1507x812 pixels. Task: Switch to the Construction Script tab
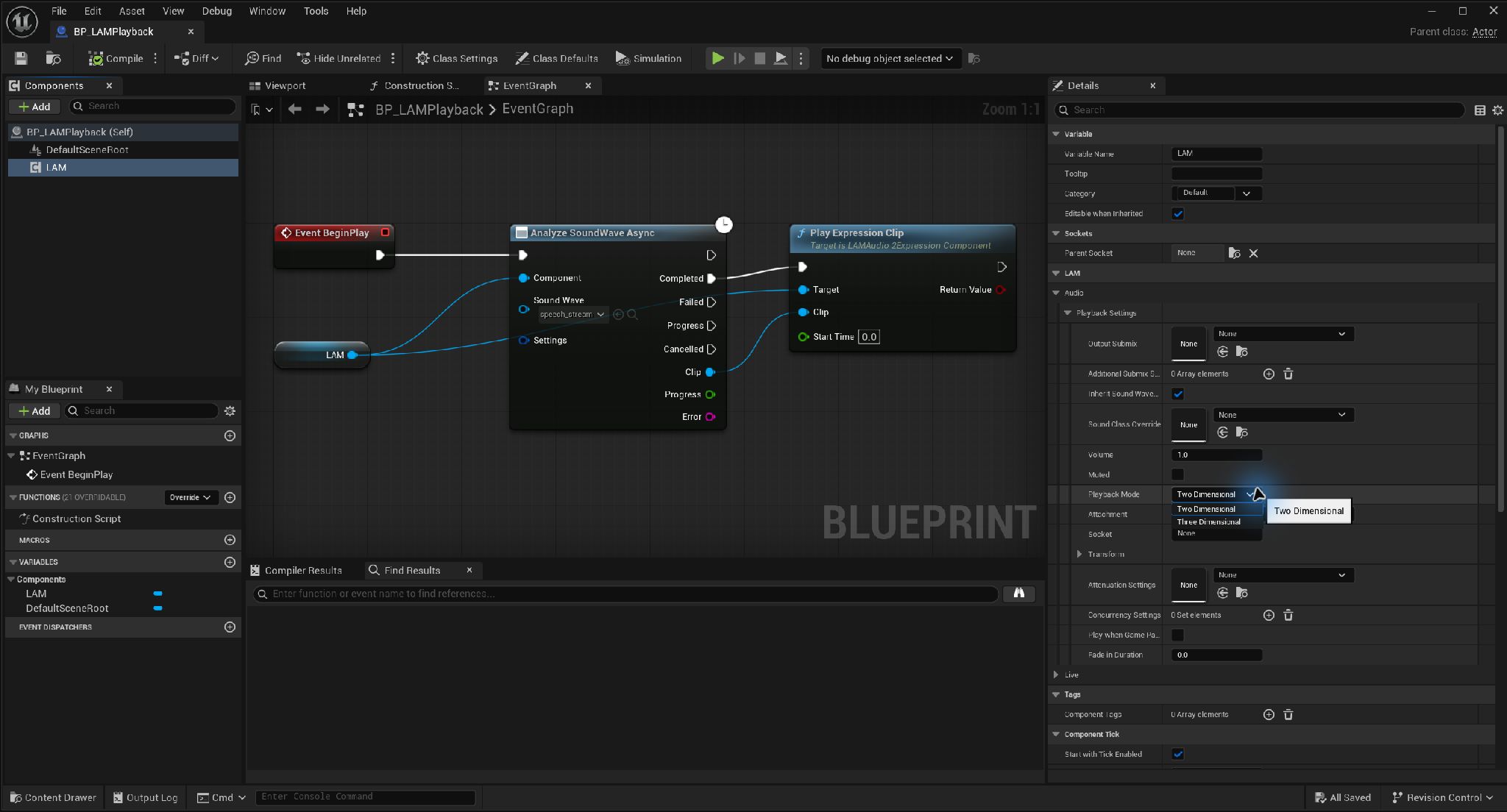(x=414, y=85)
